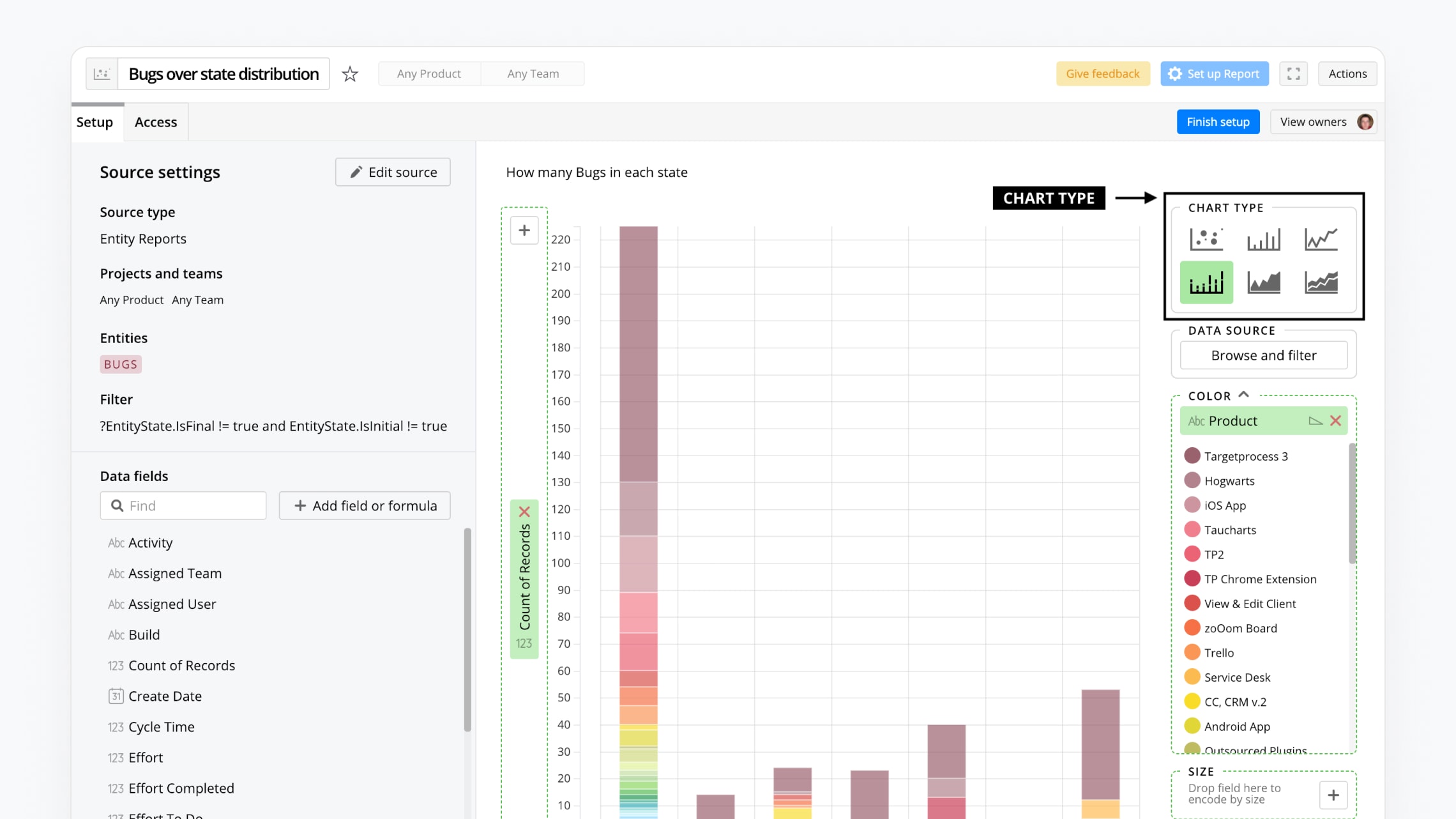Screen dimensions: 1456x819
Task: Click the iOS App color swatch
Action: 1192,505
